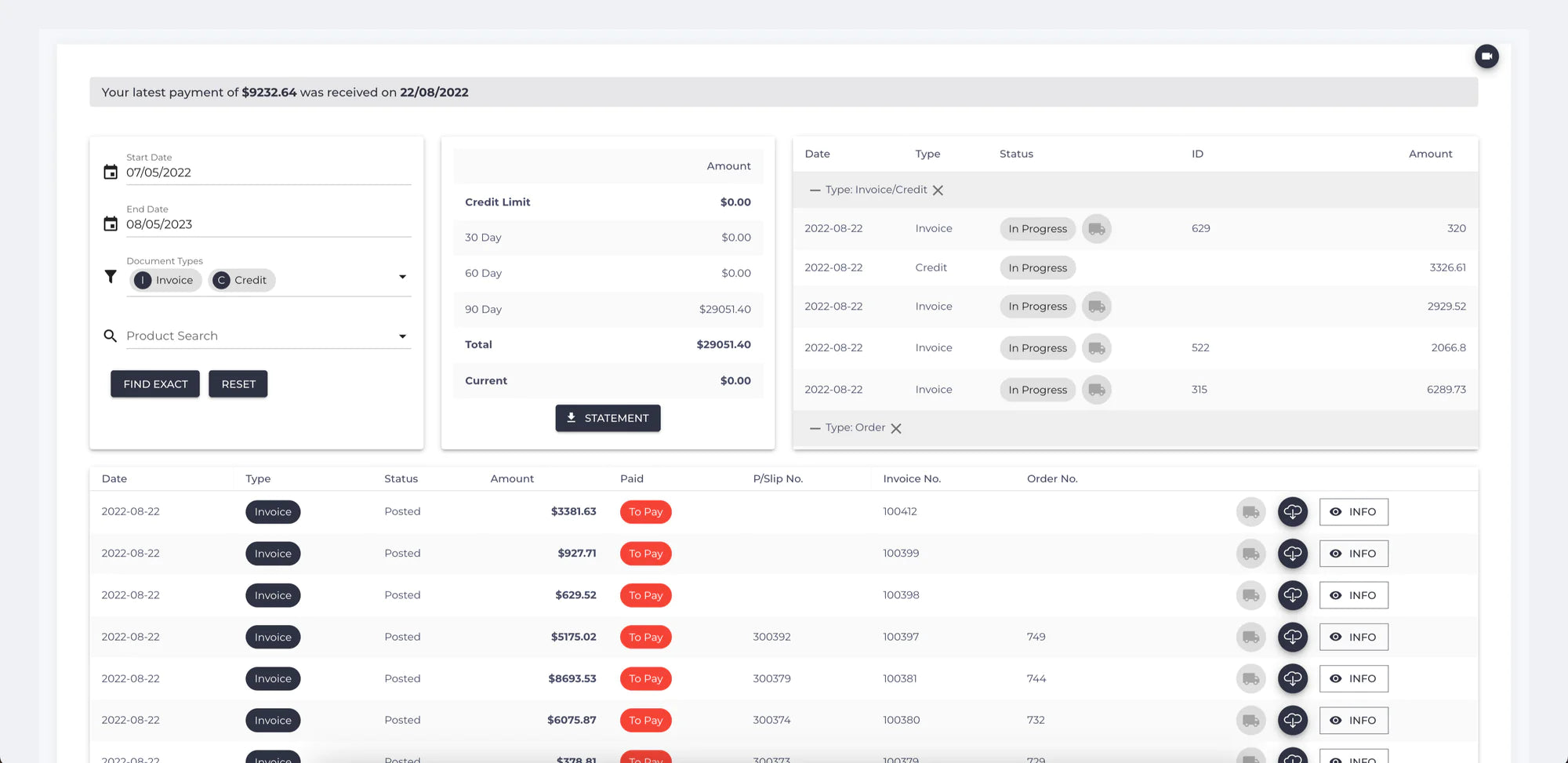Click truck icon in invoice 100399 row
Viewport: 1568px width, 763px height.
(1250, 554)
